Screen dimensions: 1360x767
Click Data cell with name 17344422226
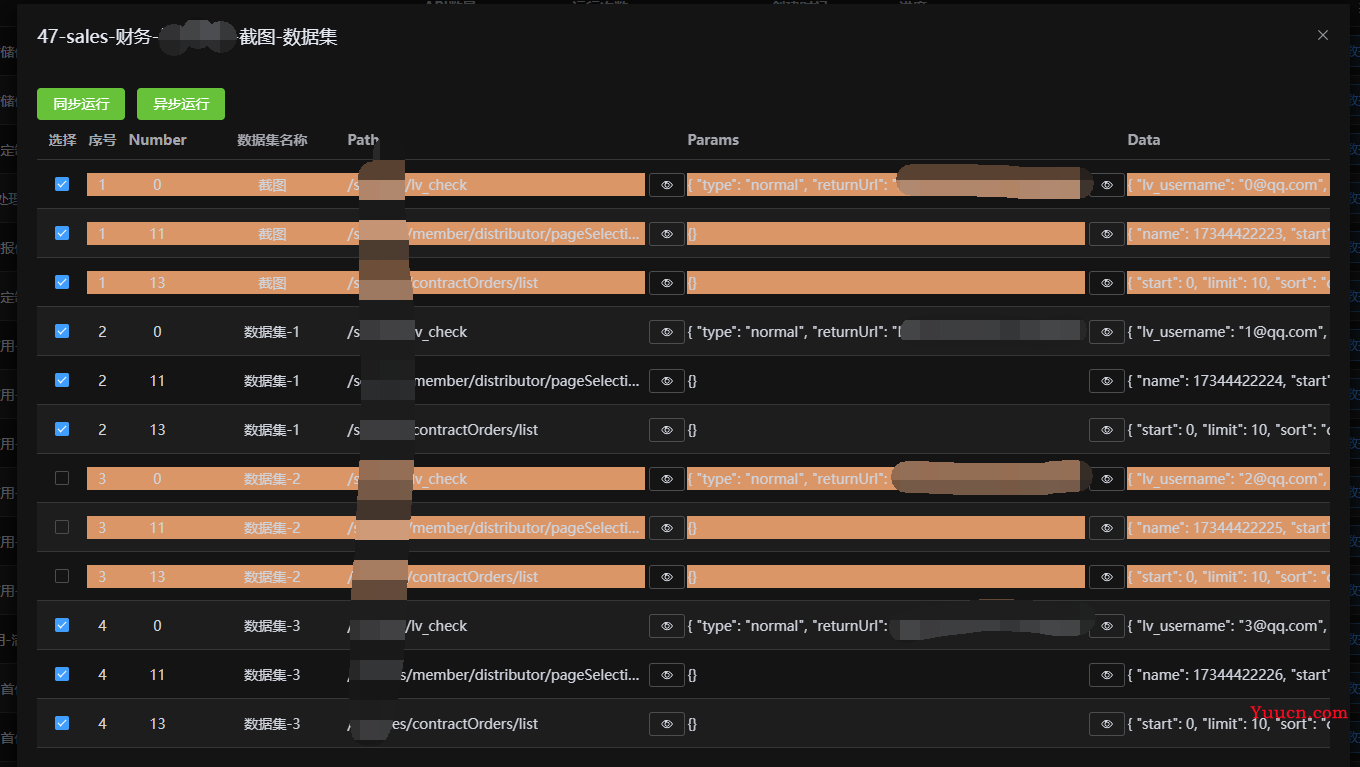1228,675
